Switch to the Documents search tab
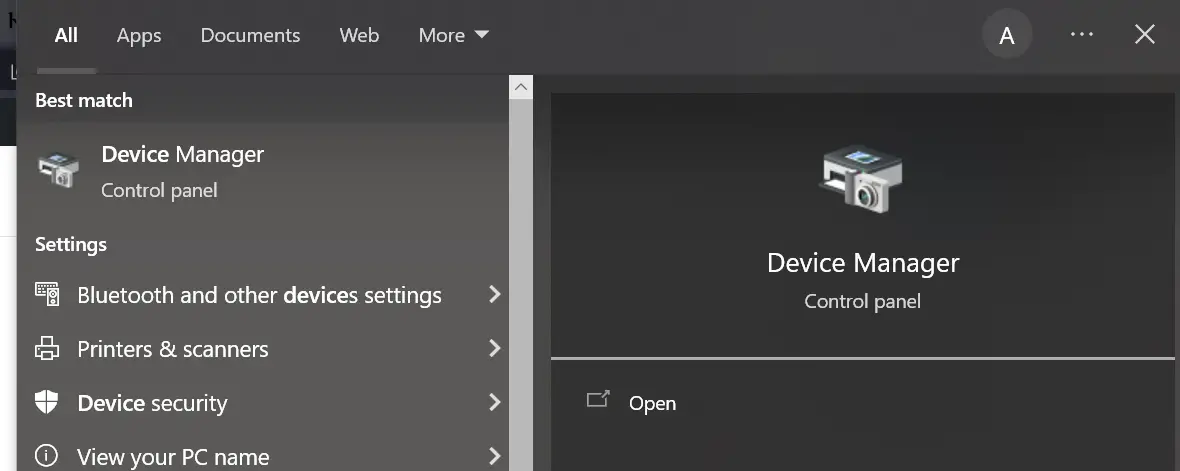The height and width of the screenshot is (471, 1180). (x=250, y=35)
